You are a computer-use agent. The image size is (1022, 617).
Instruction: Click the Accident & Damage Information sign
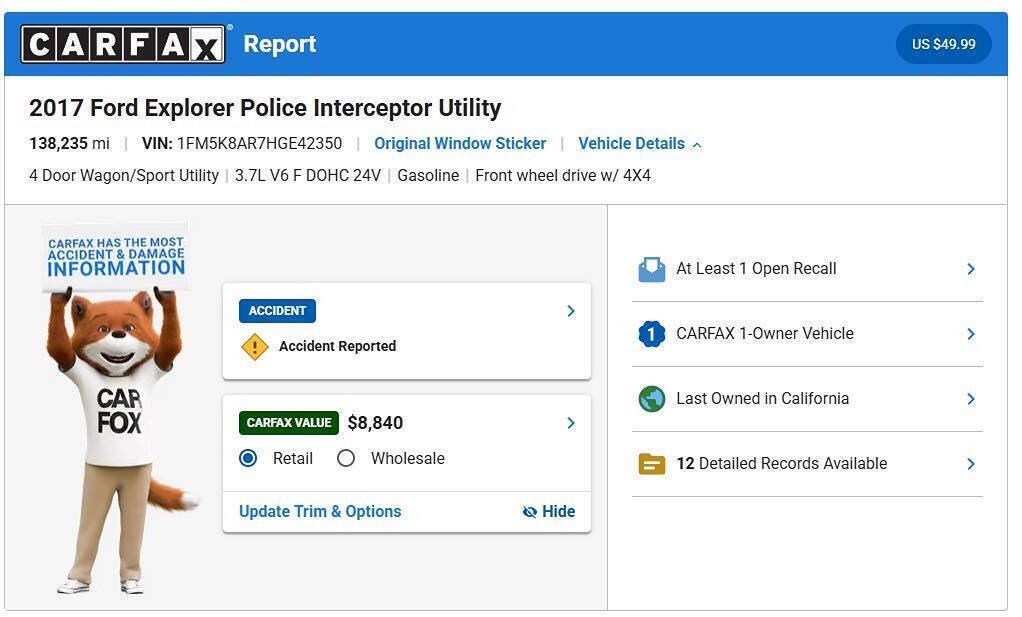[116, 257]
